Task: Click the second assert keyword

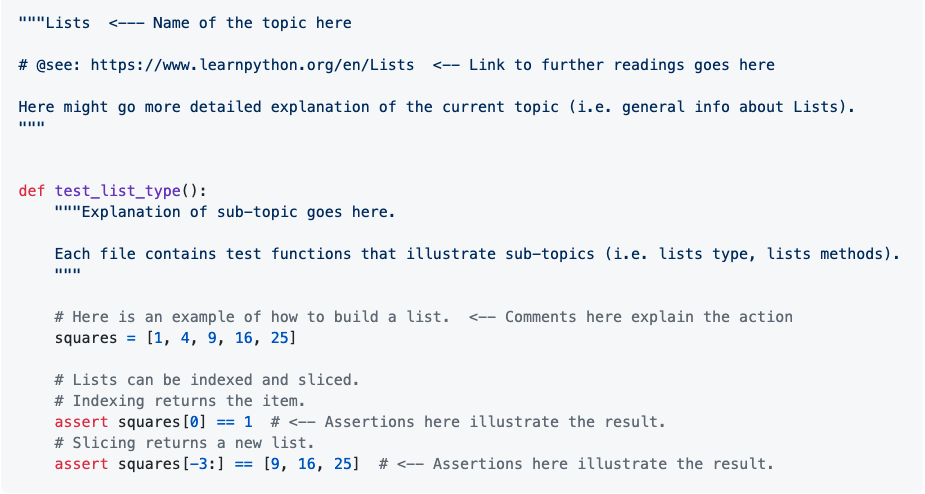Action: [81, 464]
